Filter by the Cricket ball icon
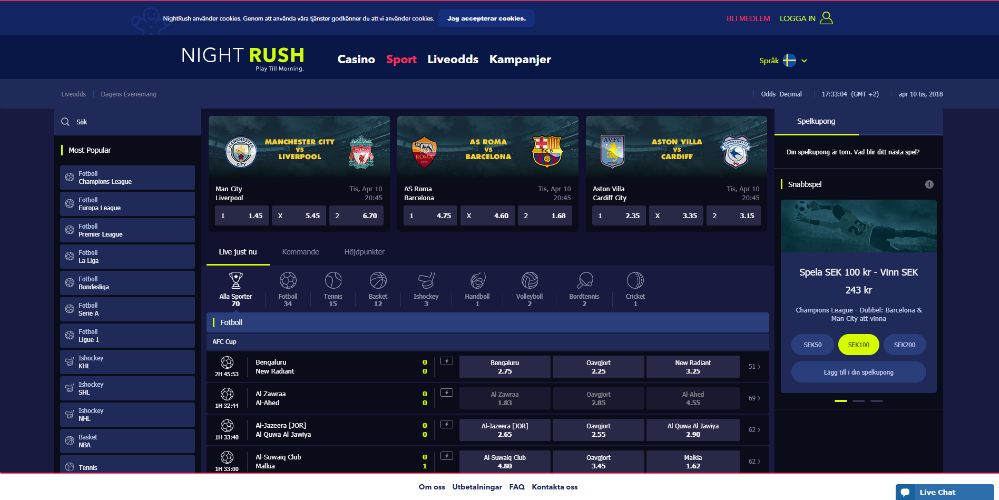The height and width of the screenshot is (500, 999). 635,281
